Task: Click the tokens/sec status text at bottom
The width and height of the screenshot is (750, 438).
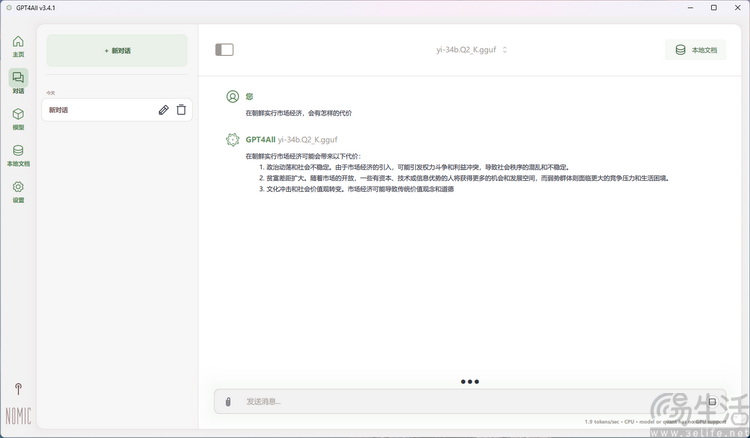Action: 655,422
